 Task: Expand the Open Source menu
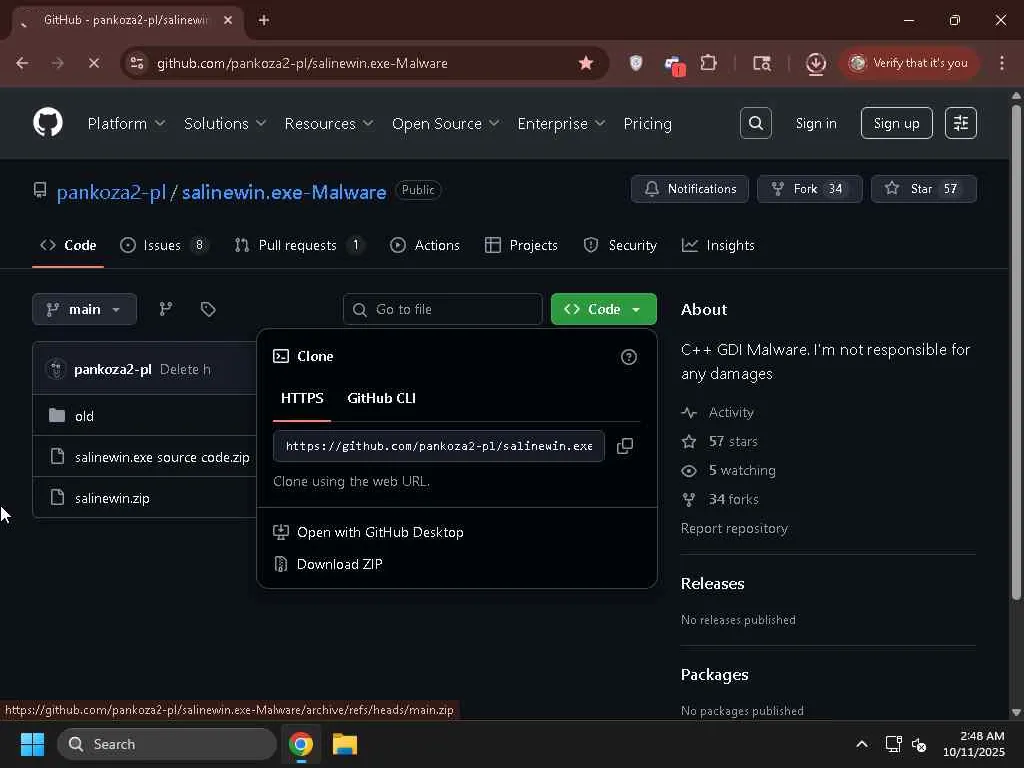point(445,123)
